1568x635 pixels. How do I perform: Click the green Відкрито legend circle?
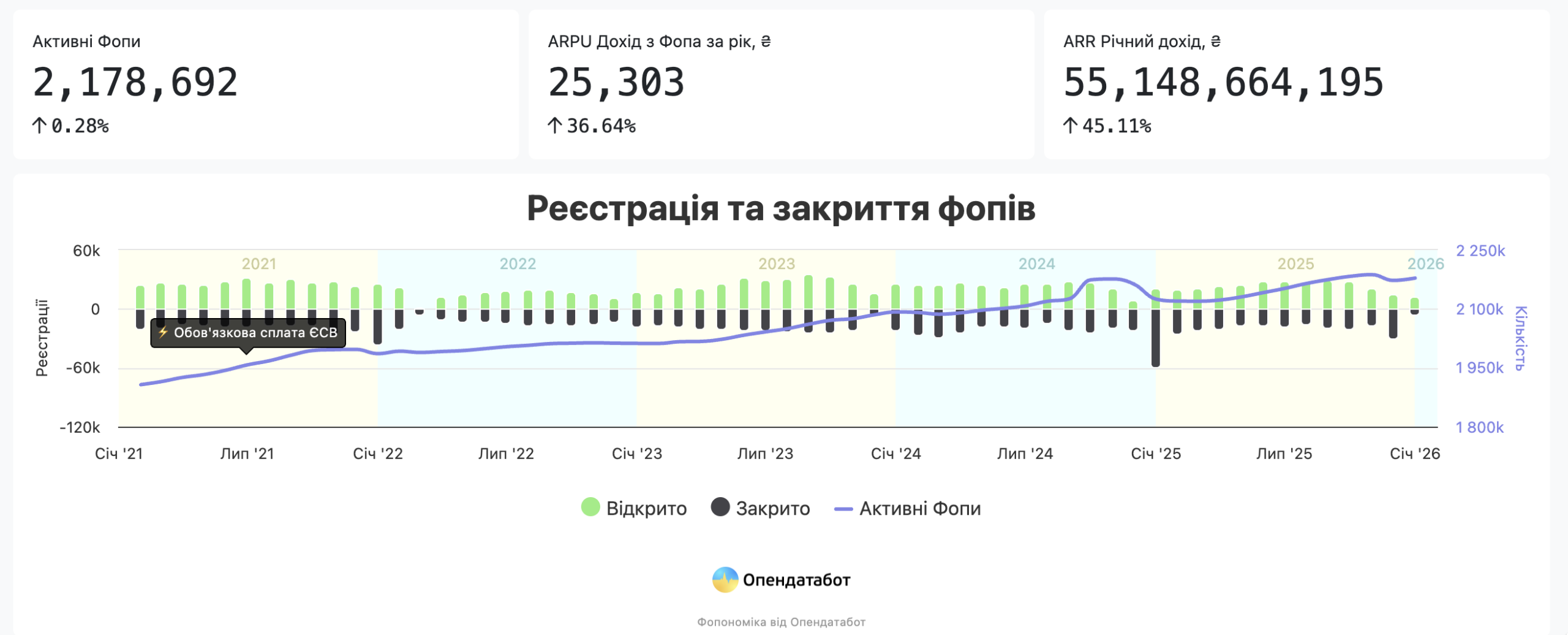[590, 508]
